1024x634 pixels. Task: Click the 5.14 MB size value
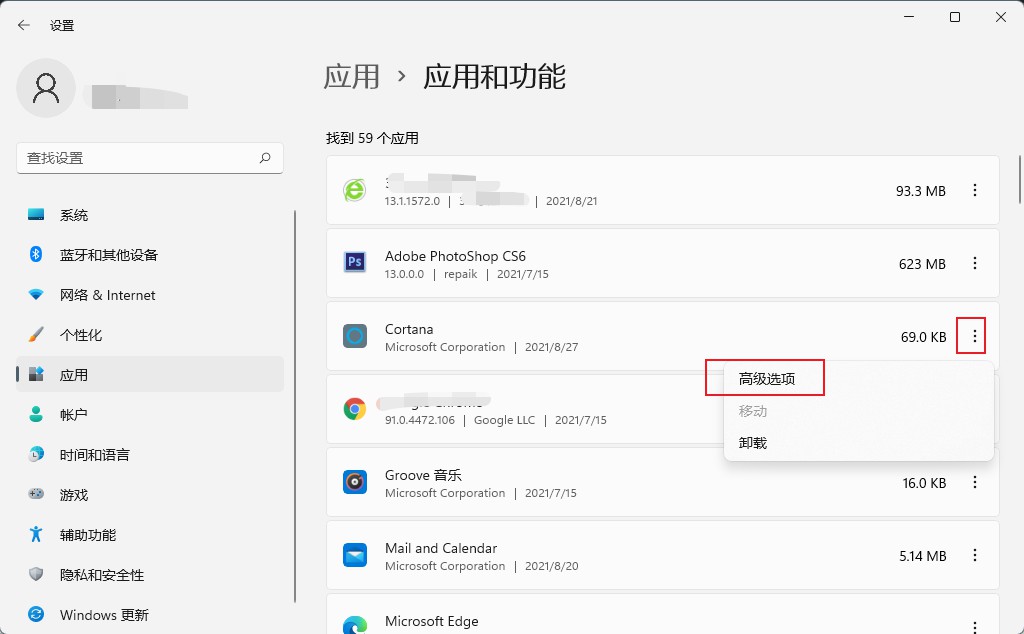coord(923,556)
